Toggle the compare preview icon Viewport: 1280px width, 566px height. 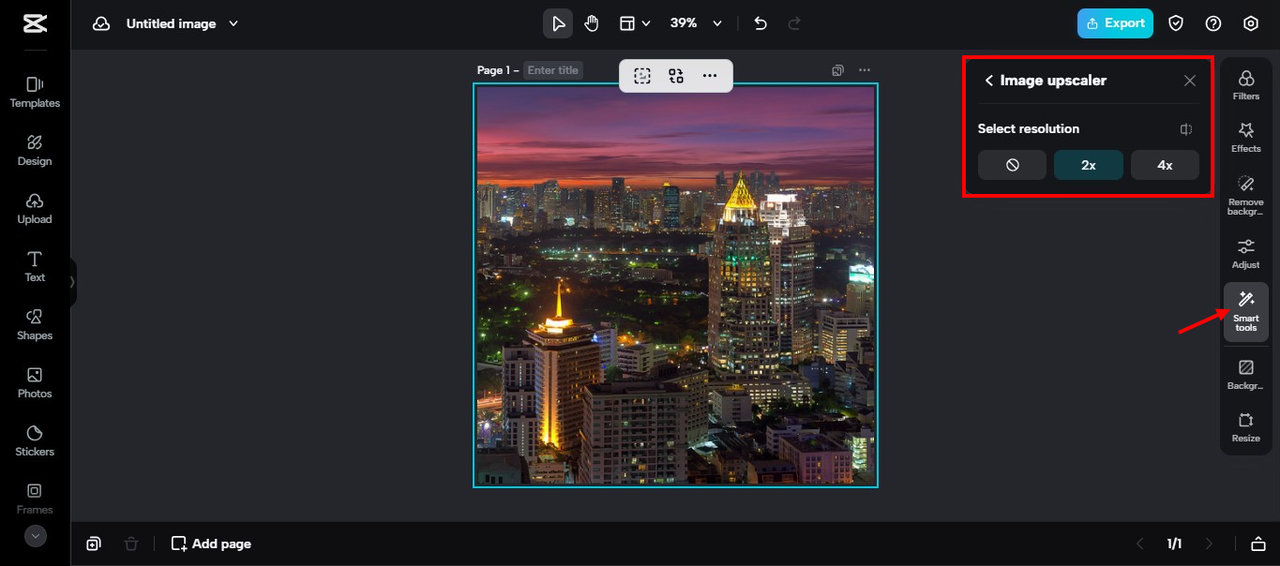click(1186, 129)
